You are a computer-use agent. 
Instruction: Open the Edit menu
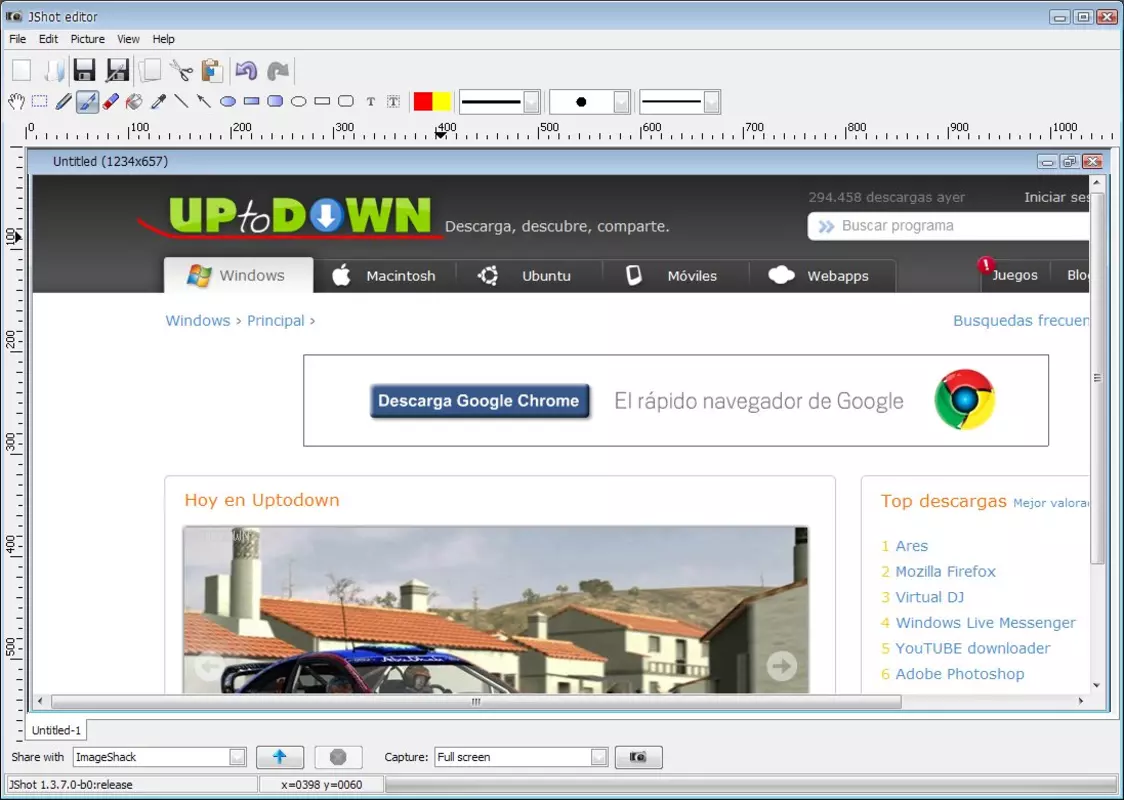point(48,39)
